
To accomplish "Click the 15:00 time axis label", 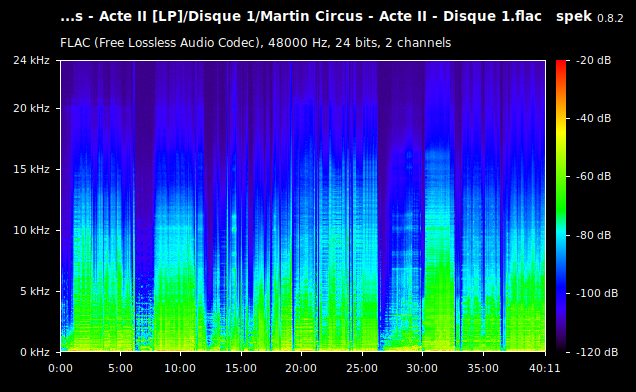I will [x=241, y=368].
